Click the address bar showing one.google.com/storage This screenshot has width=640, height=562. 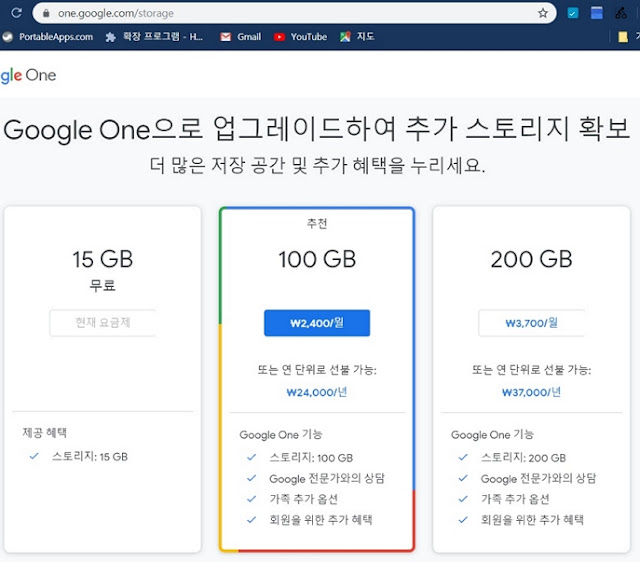pos(294,13)
